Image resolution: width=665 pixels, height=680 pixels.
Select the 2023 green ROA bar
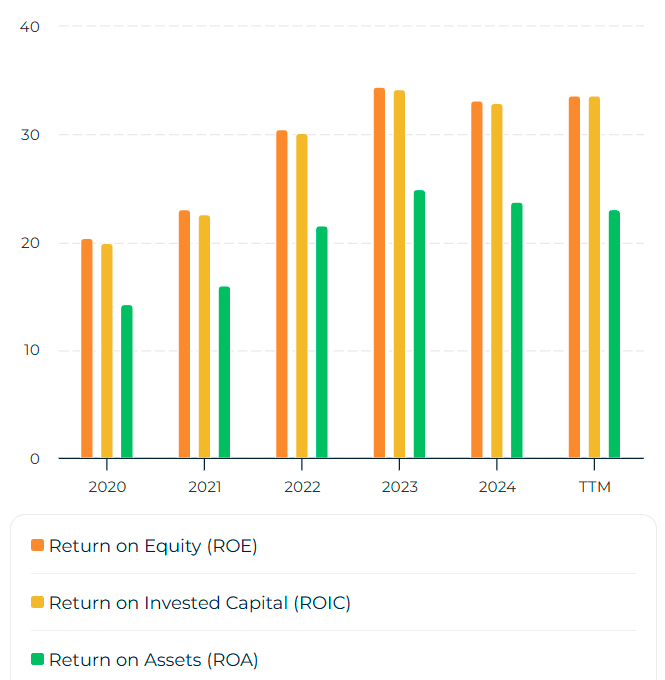tap(419, 324)
